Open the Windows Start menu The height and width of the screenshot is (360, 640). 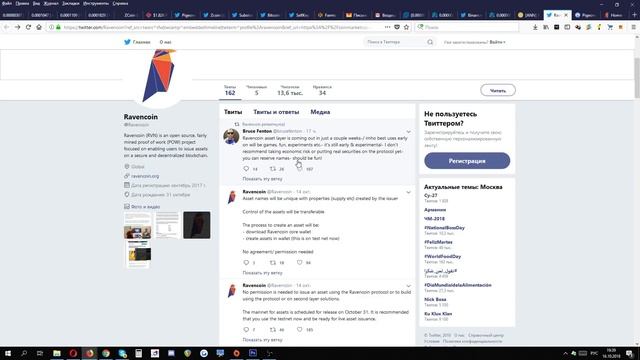[7, 353]
